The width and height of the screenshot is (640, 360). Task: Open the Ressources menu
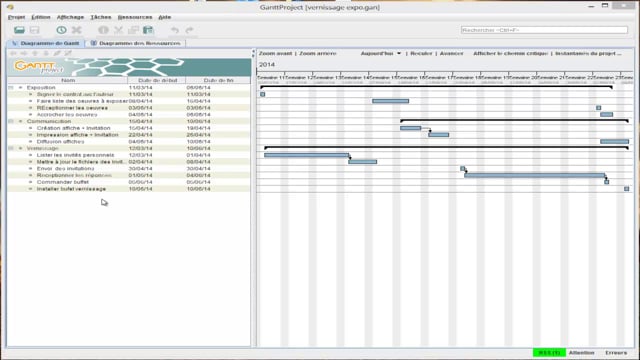point(135,17)
